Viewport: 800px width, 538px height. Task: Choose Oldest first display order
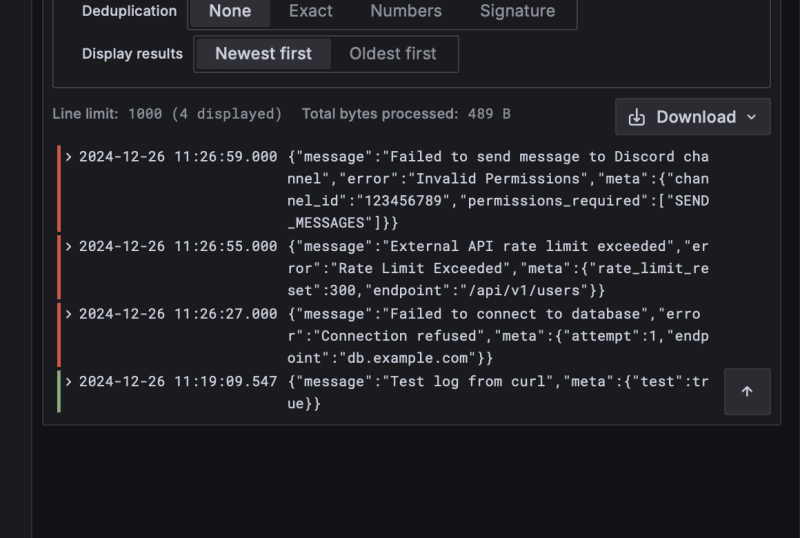[393, 54]
